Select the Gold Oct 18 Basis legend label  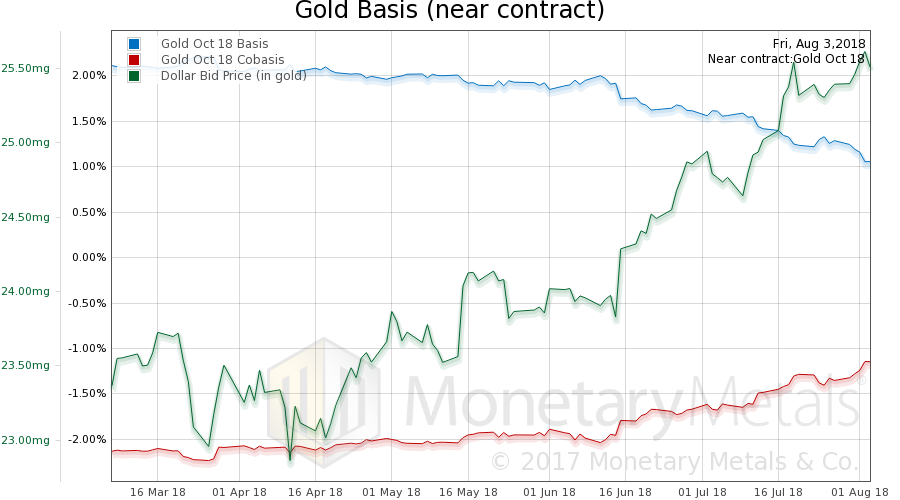click(215, 44)
